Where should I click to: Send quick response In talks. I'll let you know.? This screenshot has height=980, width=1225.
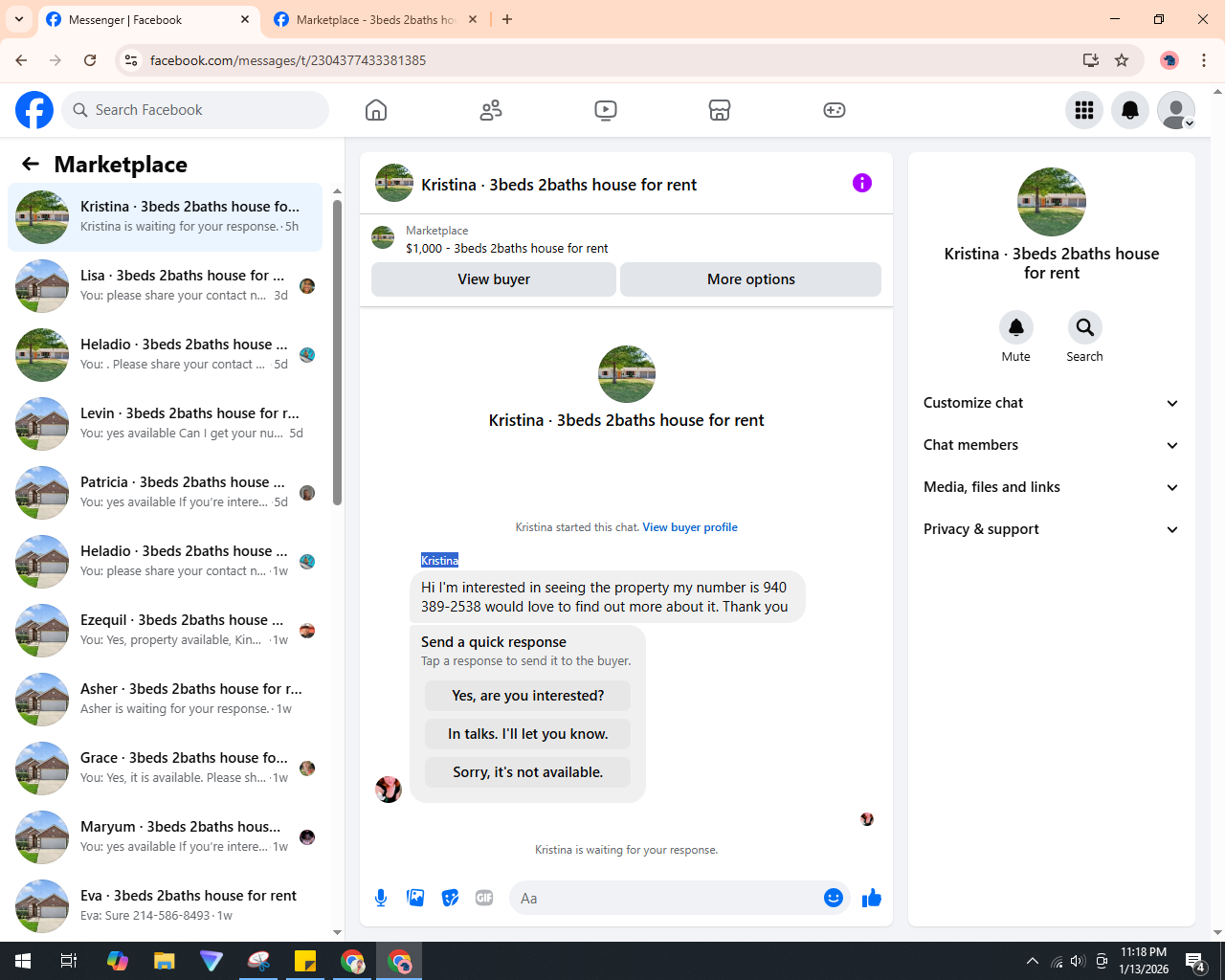tap(528, 734)
